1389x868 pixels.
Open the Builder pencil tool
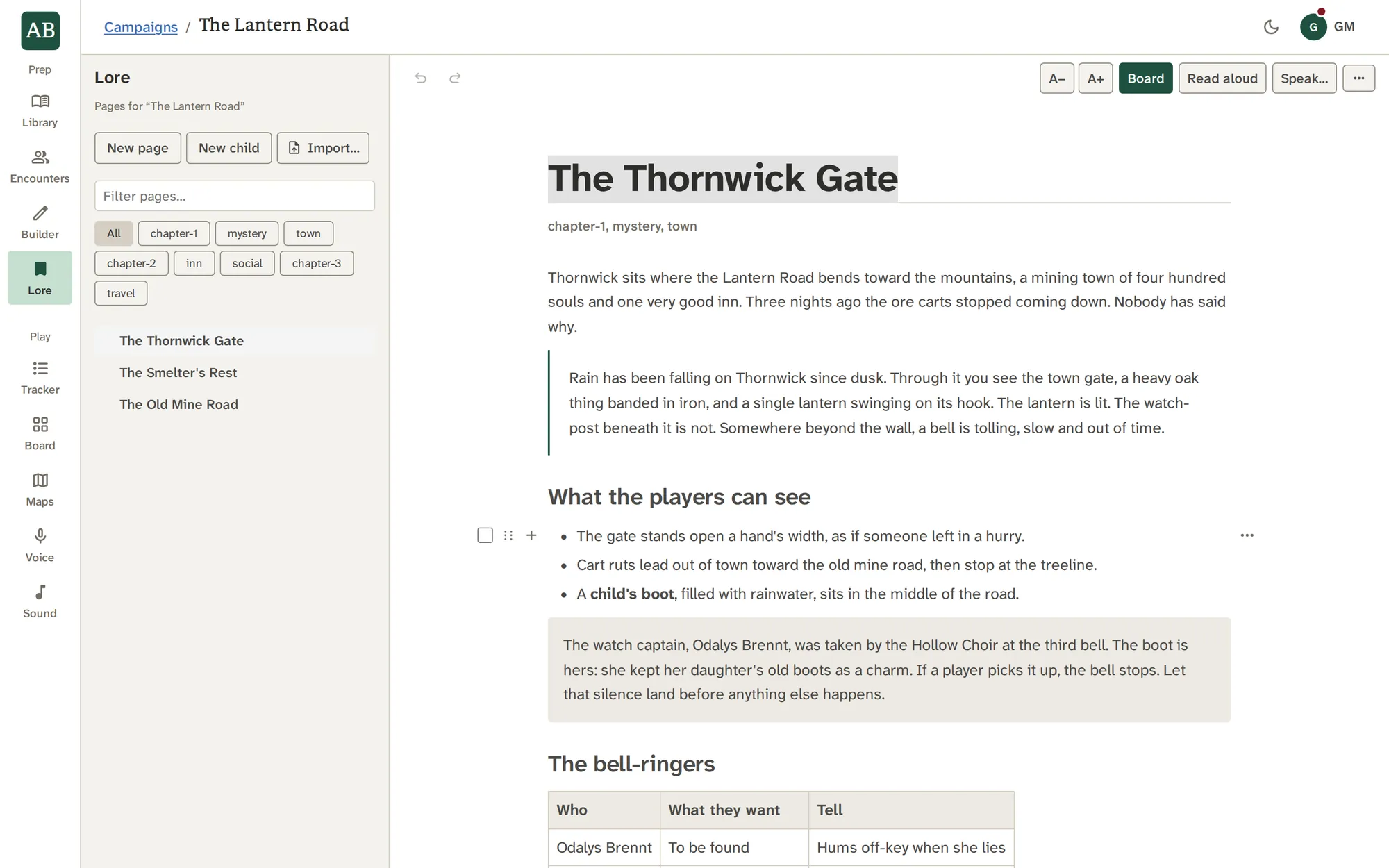point(40,223)
